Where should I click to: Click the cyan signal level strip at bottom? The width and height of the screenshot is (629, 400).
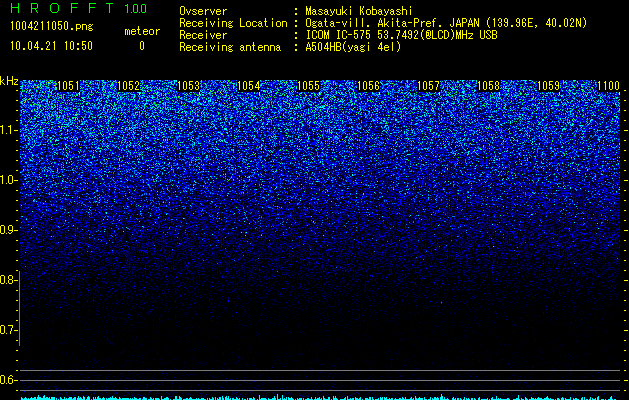pos(320,398)
